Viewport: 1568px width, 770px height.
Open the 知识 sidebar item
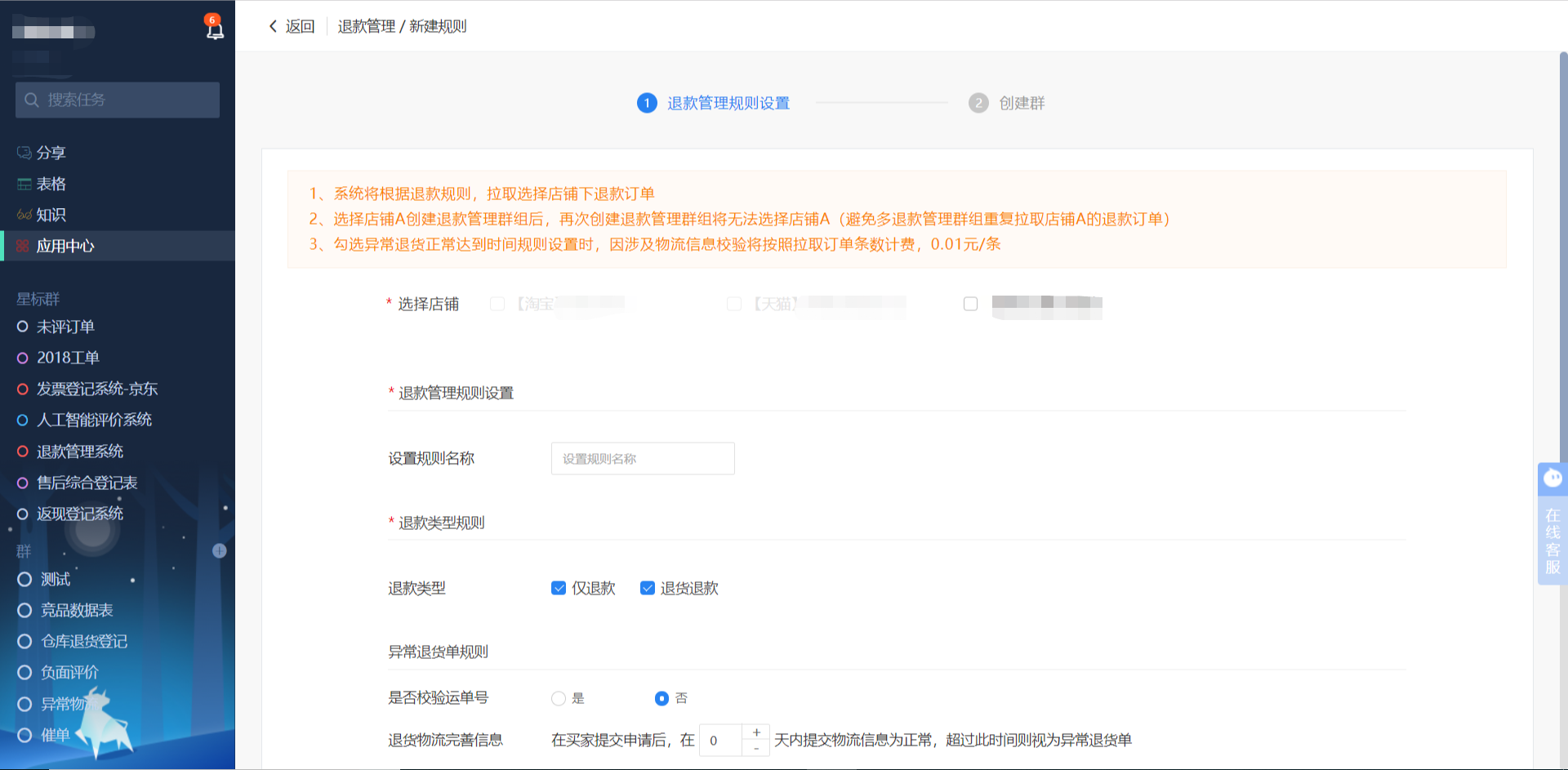pos(51,215)
